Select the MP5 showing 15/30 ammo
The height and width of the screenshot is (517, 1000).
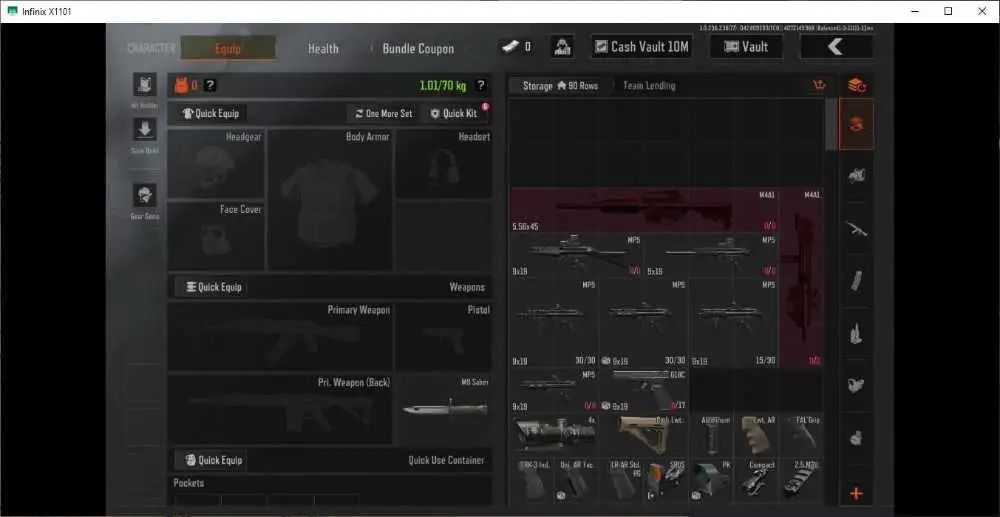pyautogui.click(x=733, y=323)
